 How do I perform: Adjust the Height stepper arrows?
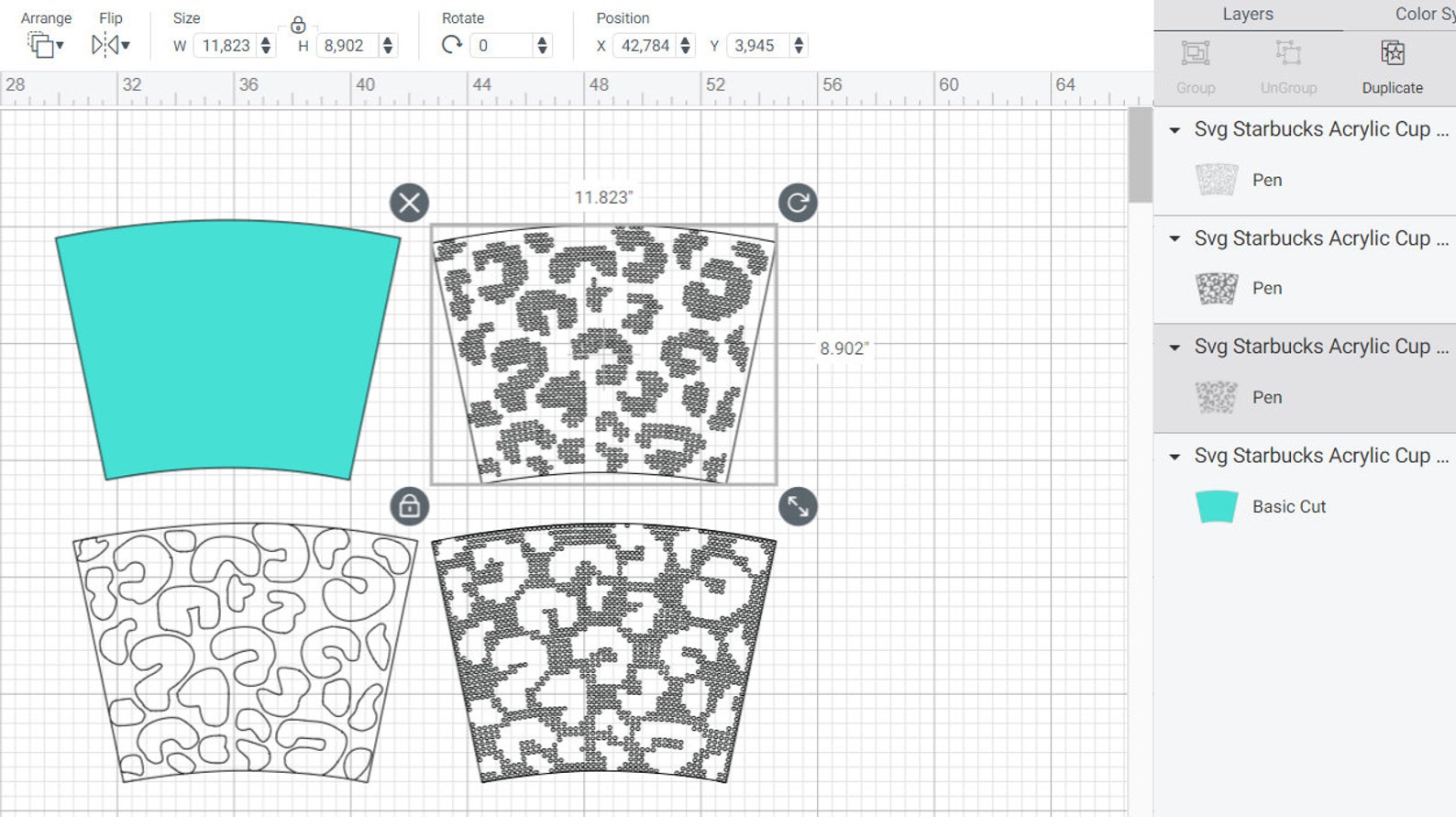[388, 46]
